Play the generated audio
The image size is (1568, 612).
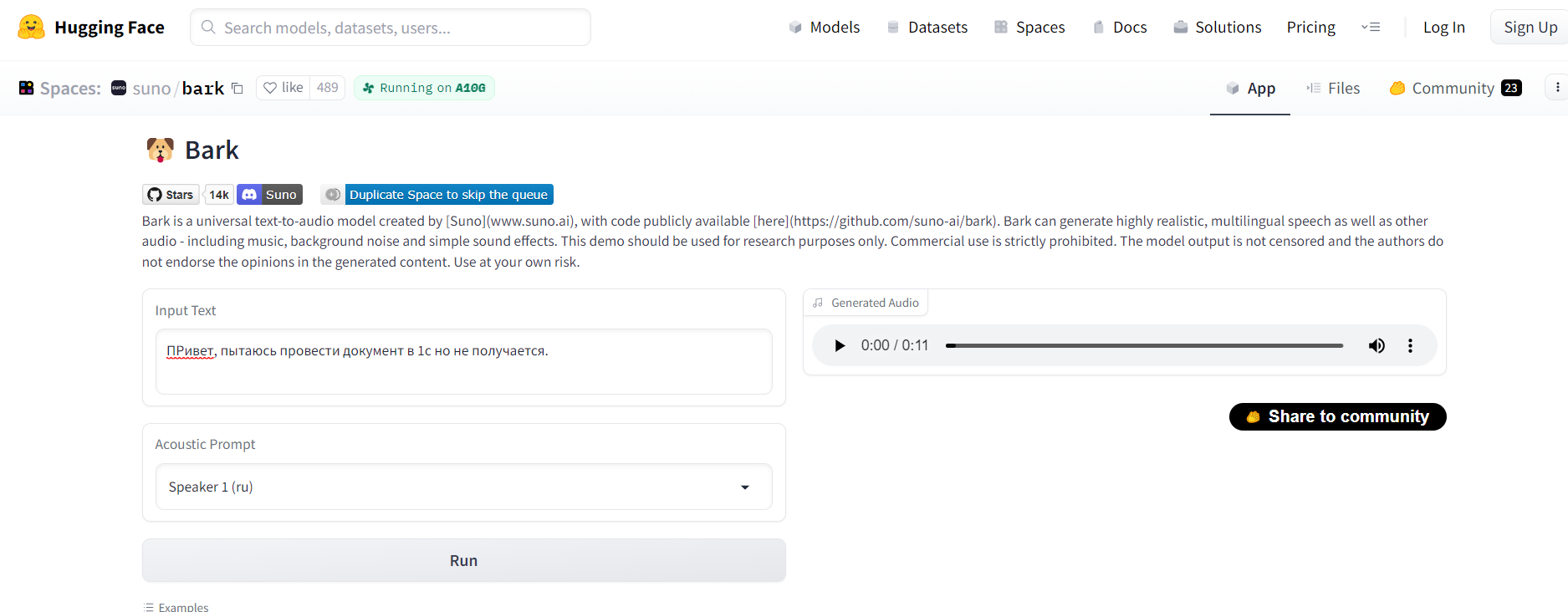(840, 346)
